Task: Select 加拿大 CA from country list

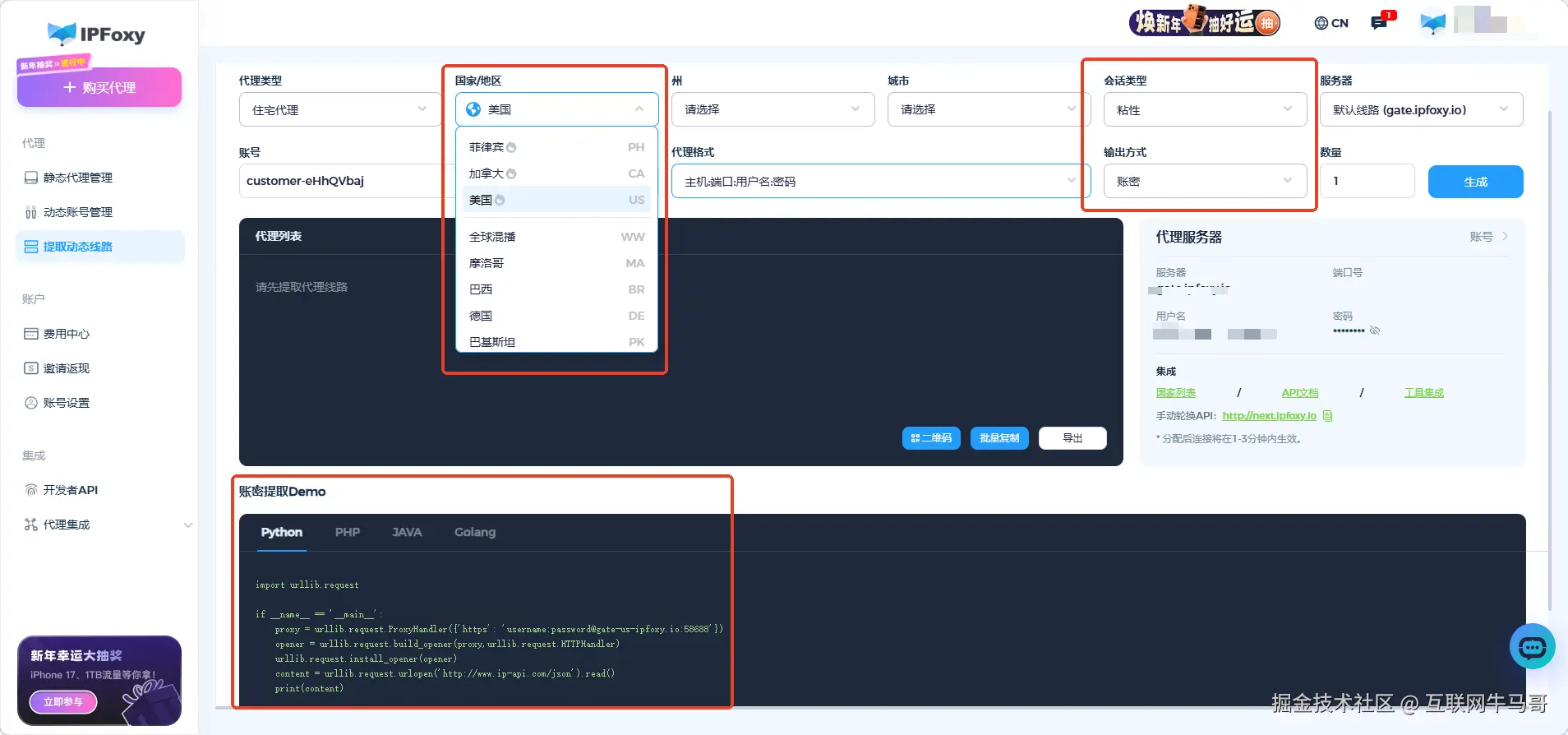Action: pyautogui.click(x=556, y=173)
